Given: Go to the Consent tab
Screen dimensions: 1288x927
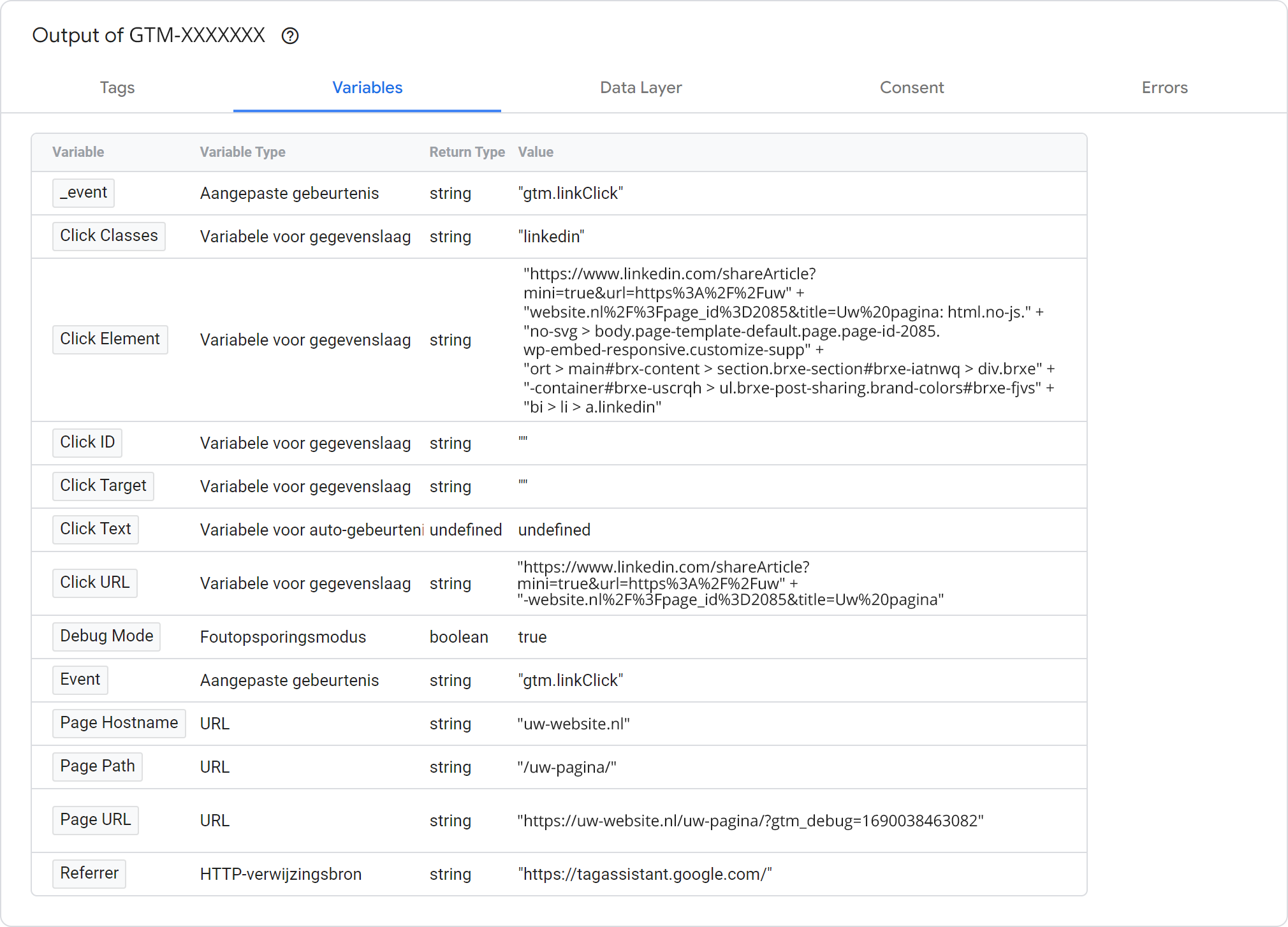Looking at the screenshot, I should click(911, 87).
